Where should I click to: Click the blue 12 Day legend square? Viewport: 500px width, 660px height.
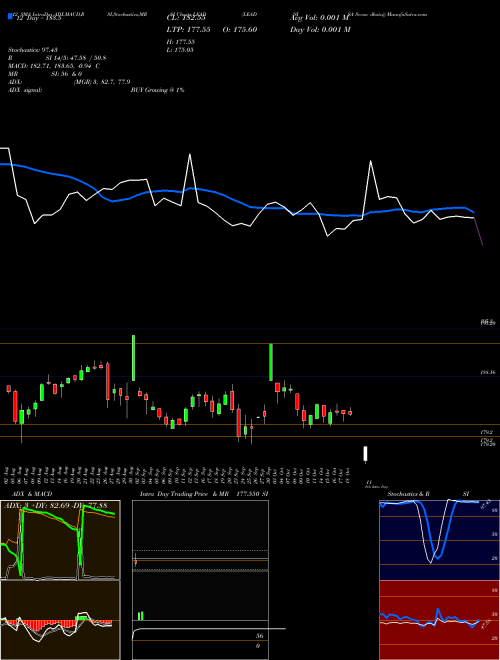pyautogui.click(x=10, y=16)
